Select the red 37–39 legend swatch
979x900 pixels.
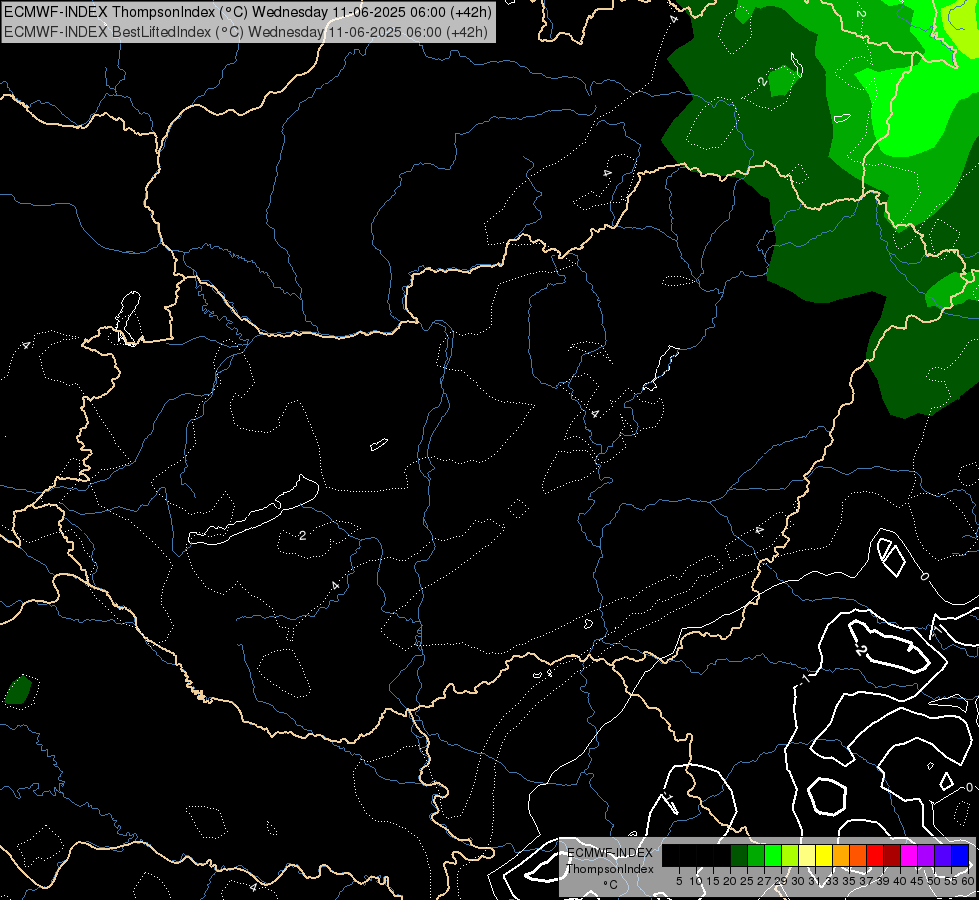pos(875,855)
